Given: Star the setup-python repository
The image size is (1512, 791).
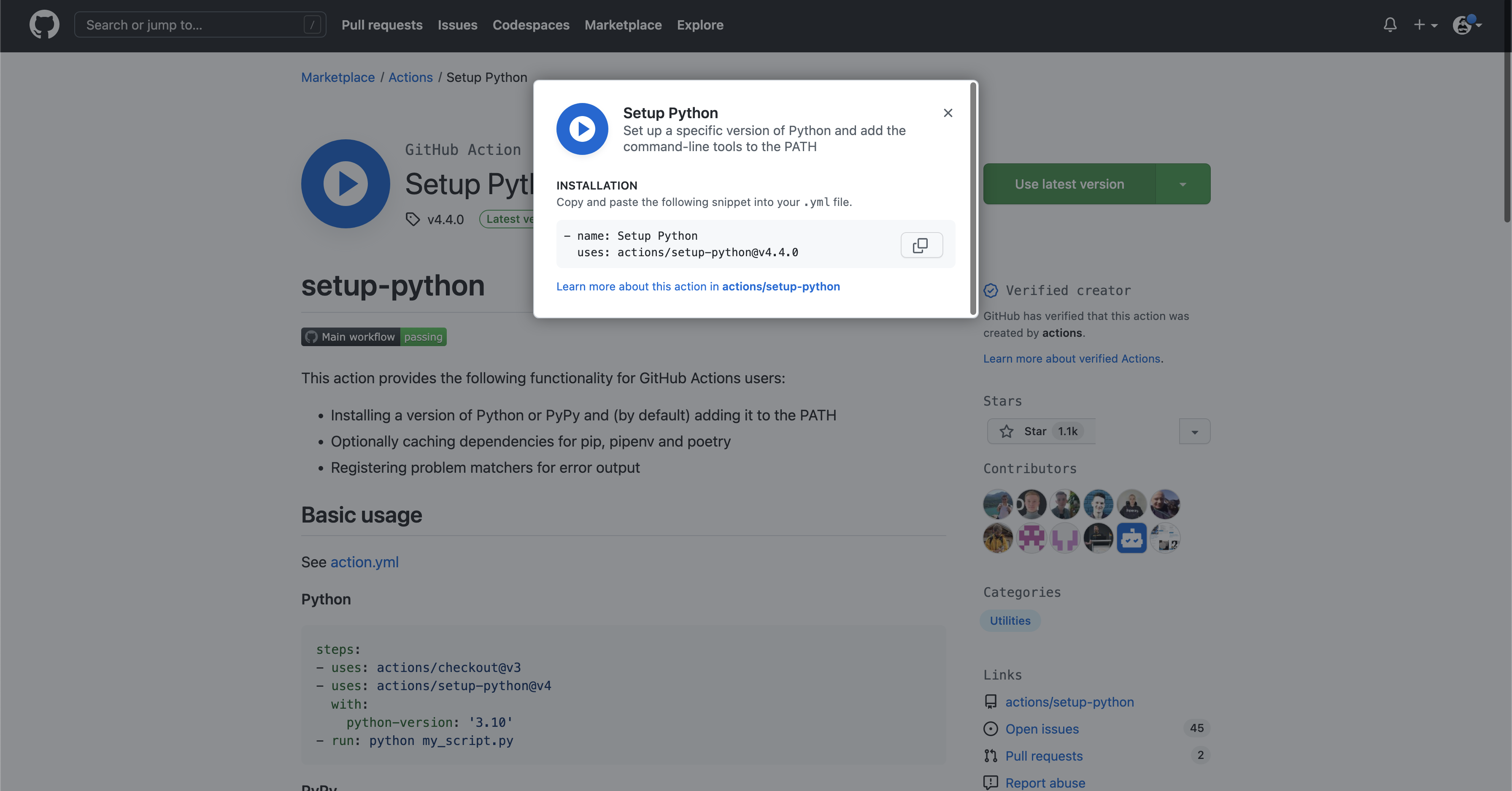Looking at the screenshot, I should coord(1041,432).
